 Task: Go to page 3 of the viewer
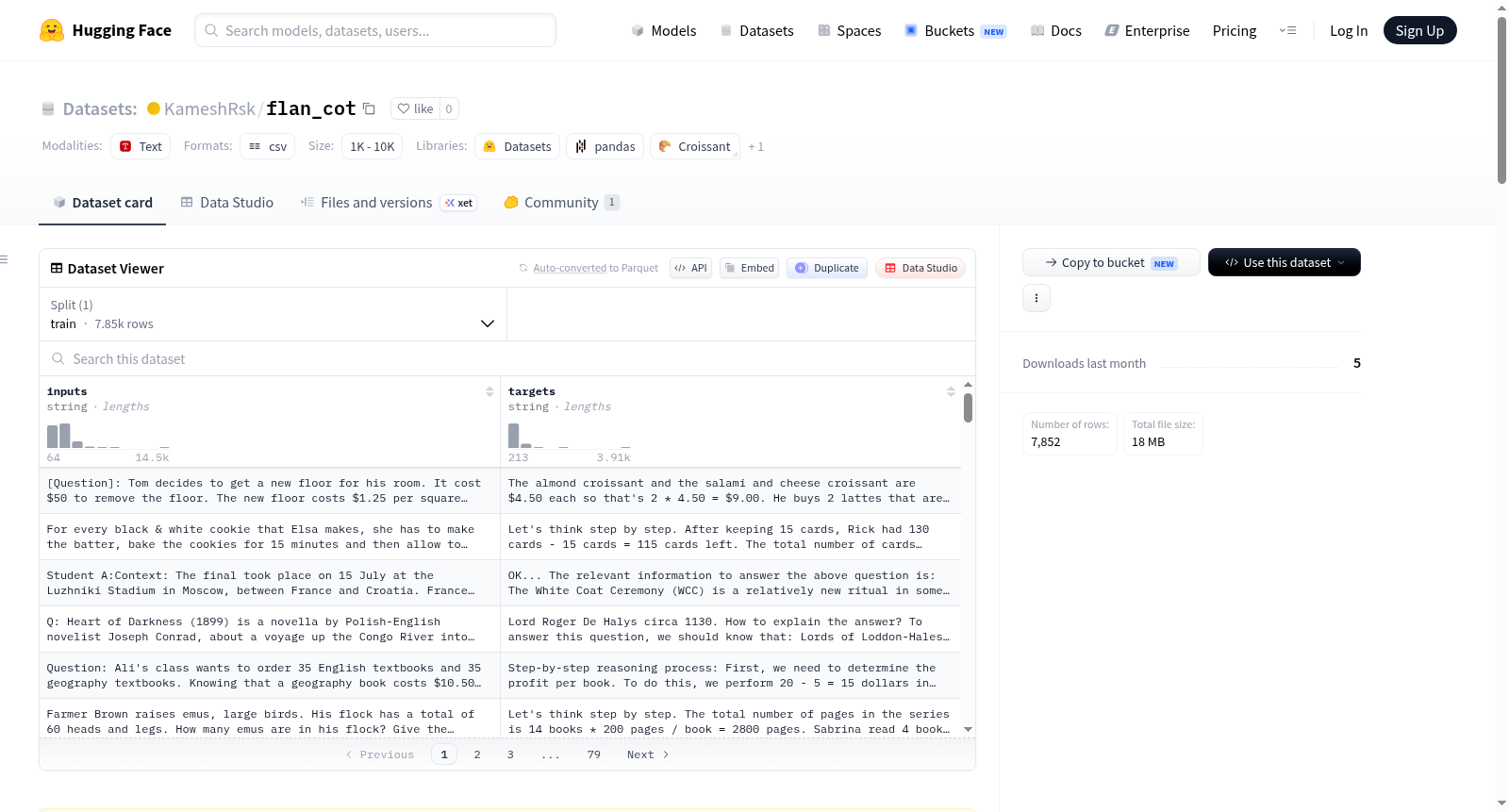(x=510, y=754)
